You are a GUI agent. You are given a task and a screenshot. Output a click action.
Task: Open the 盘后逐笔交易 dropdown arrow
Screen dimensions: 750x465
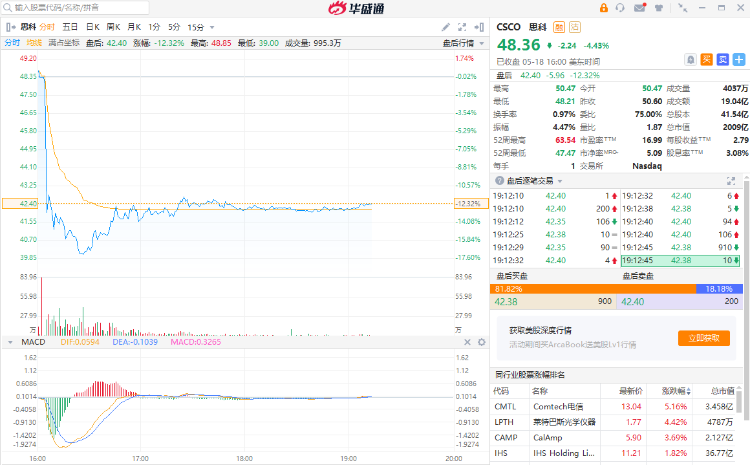click(560, 181)
